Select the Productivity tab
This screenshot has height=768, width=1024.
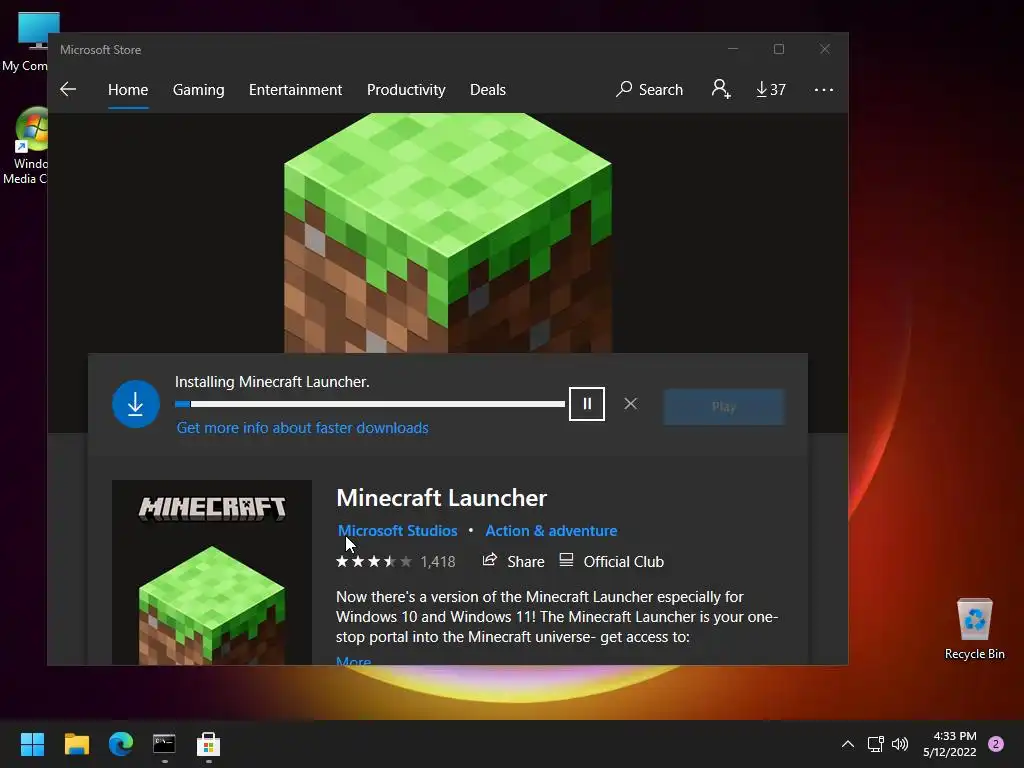pyautogui.click(x=406, y=89)
